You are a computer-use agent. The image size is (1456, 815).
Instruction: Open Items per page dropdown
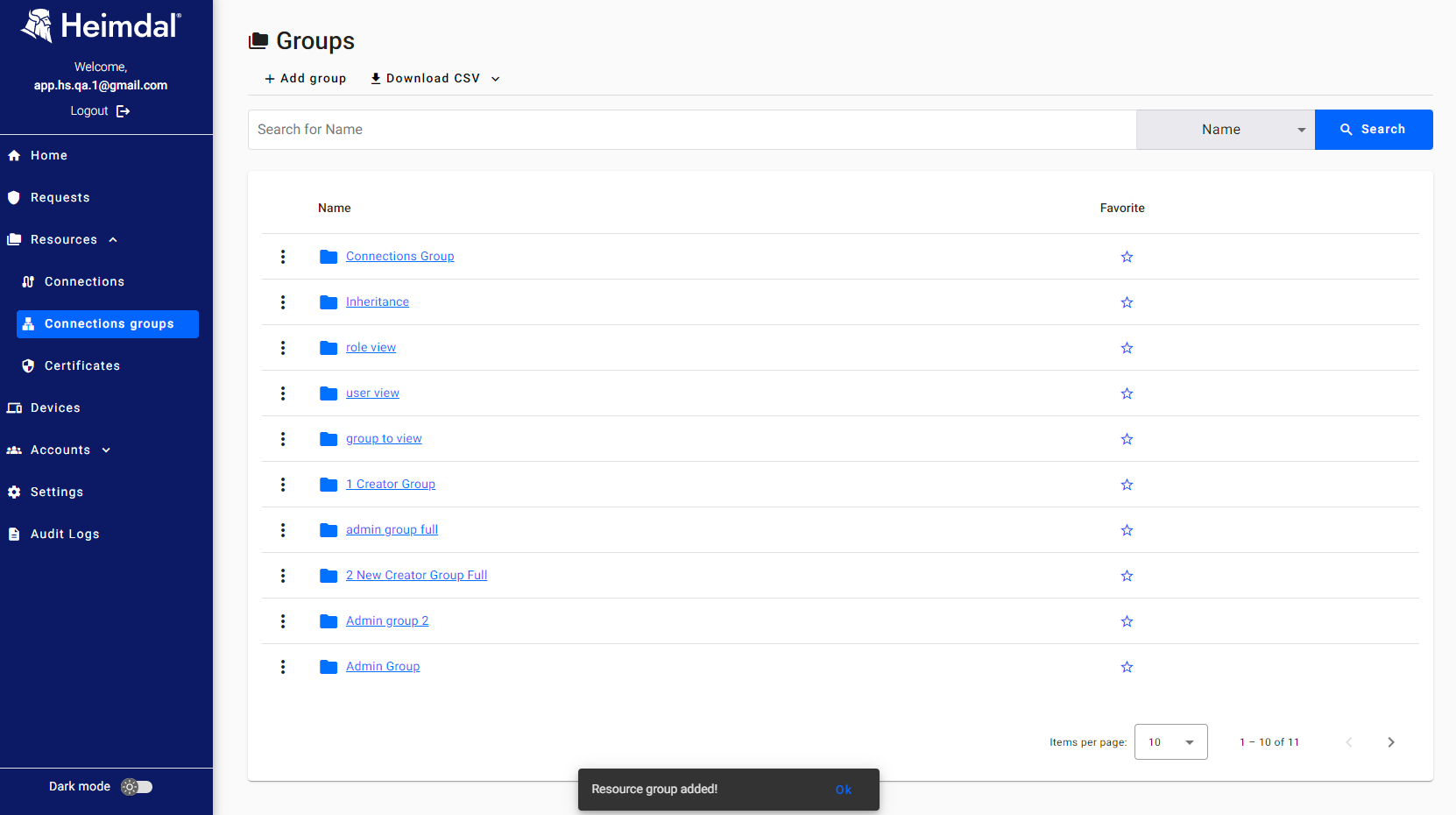tap(1170, 742)
